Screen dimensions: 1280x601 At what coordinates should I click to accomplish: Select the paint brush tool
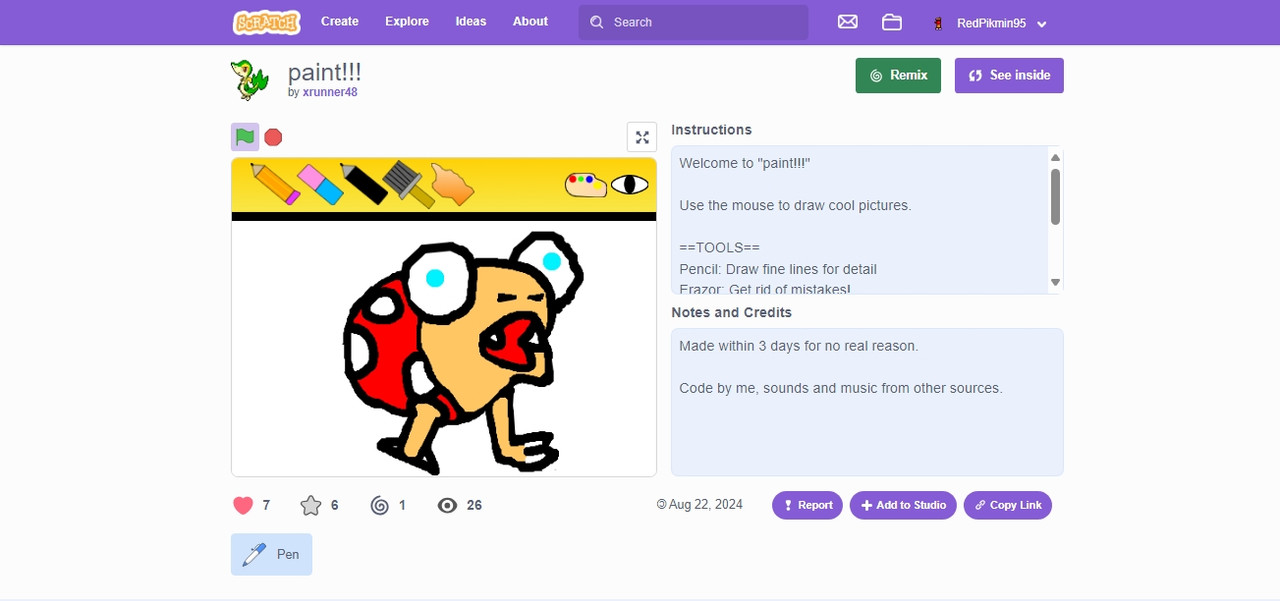click(408, 184)
